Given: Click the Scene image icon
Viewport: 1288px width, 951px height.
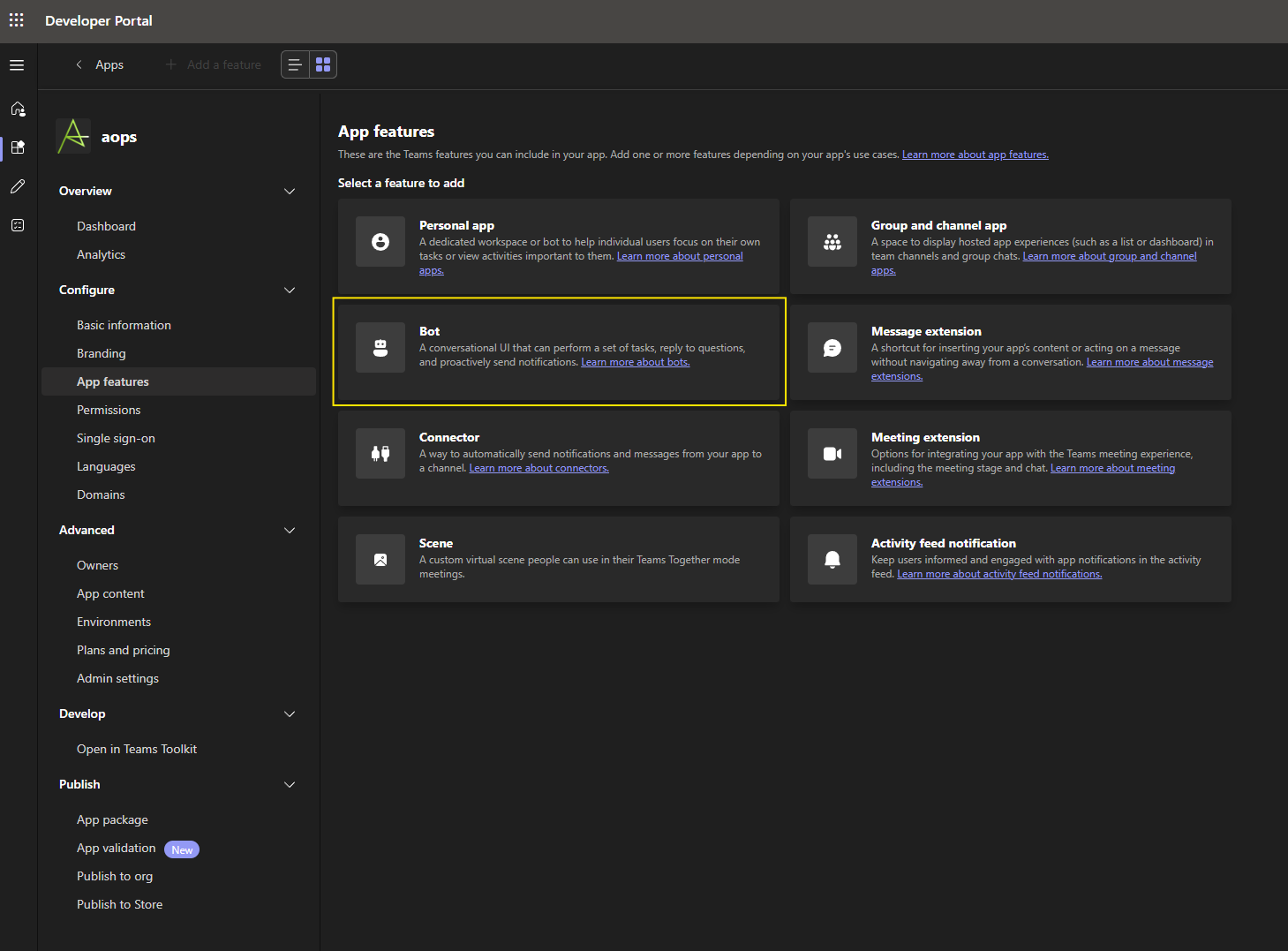Looking at the screenshot, I should tap(380, 560).
